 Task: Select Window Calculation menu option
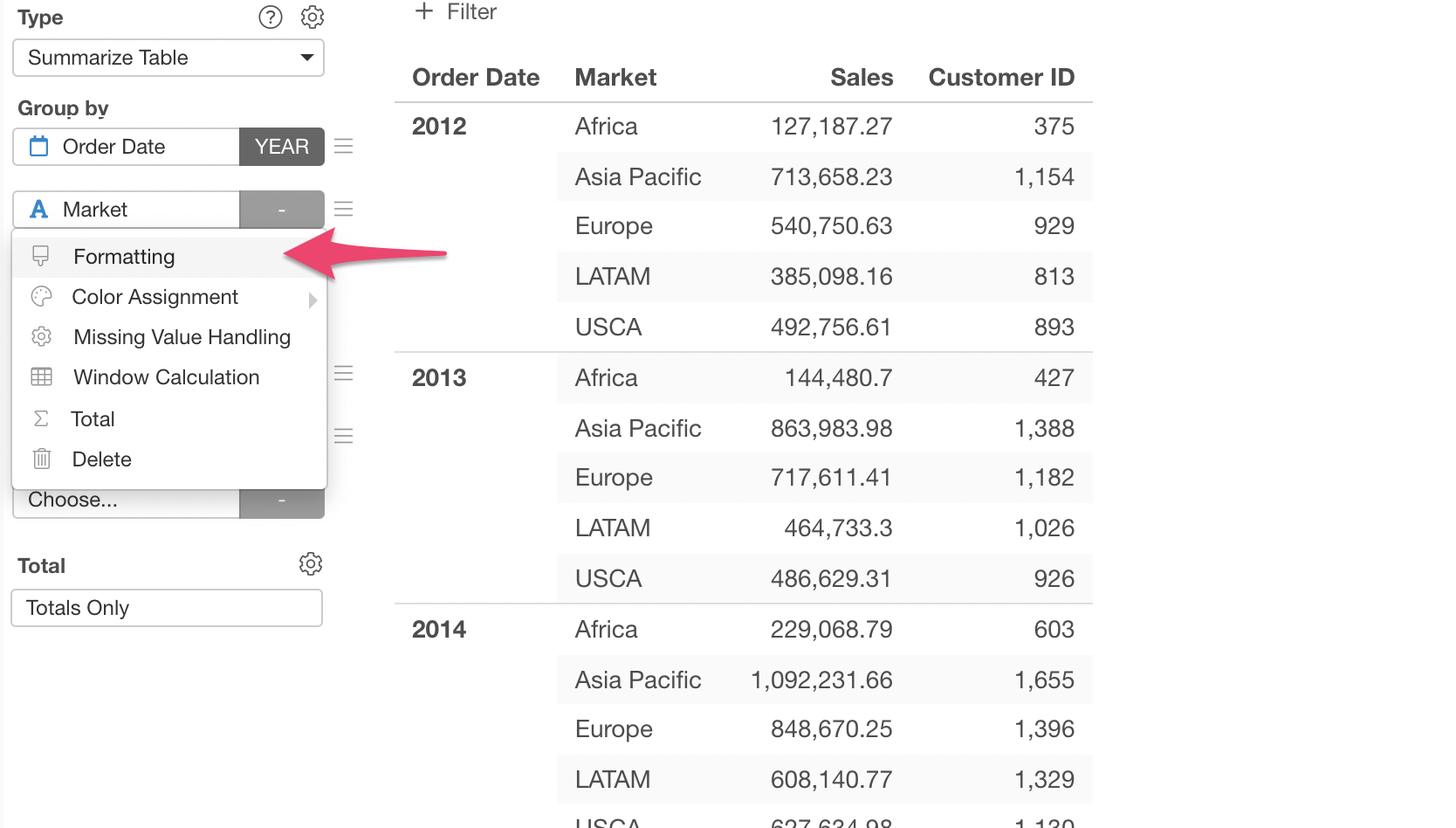pos(166,377)
